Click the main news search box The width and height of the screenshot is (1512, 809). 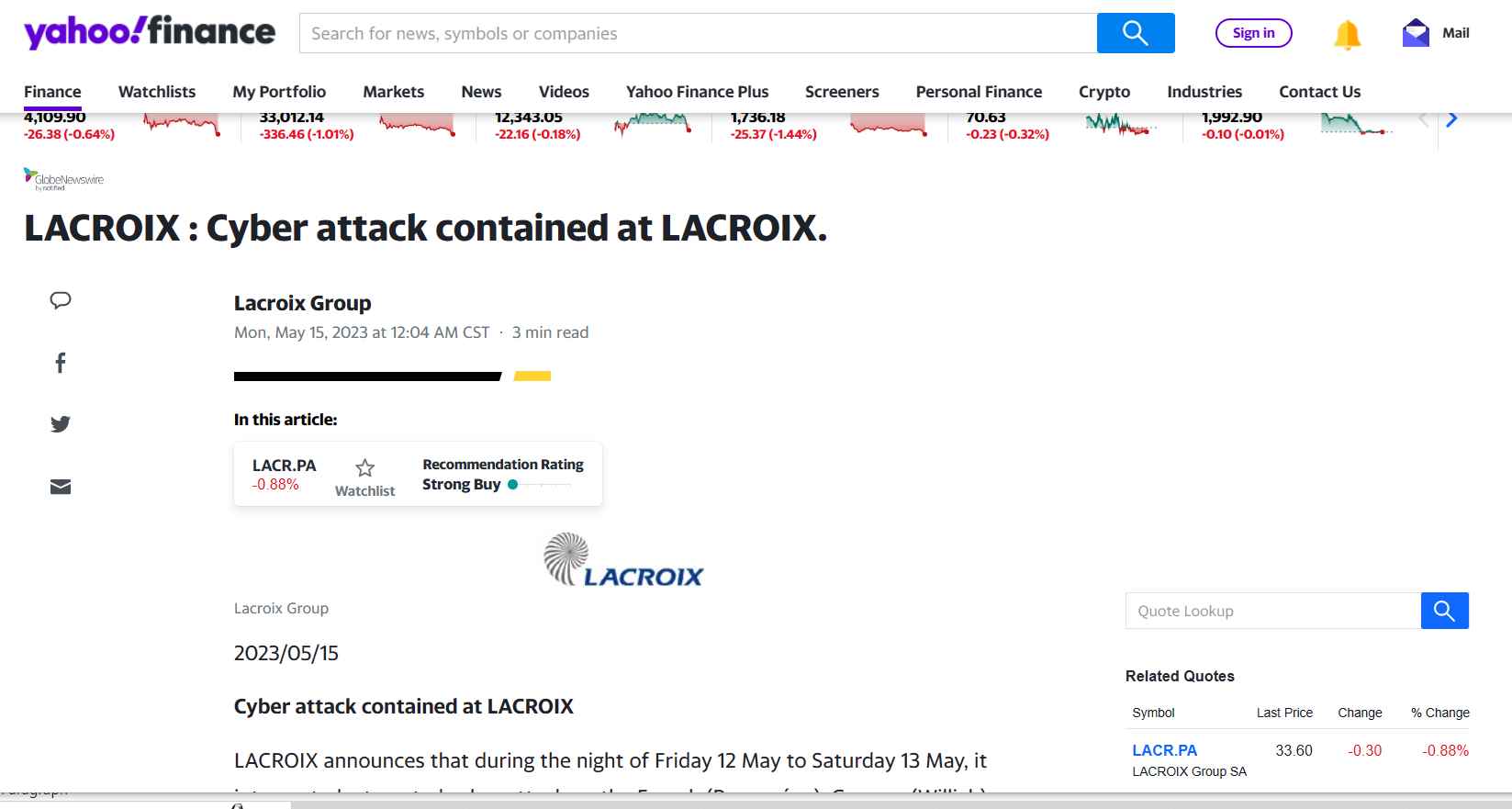pos(698,33)
